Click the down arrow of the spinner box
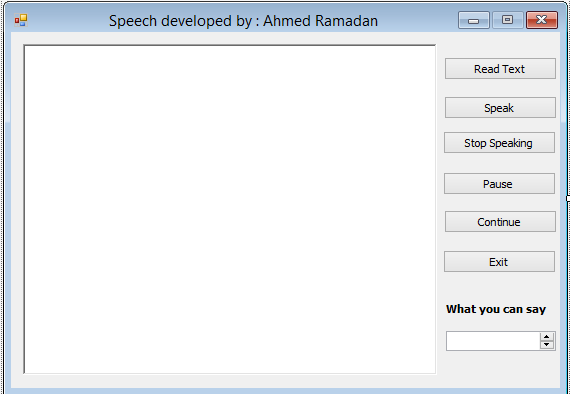The height and width of the screenshot is (394, 570). 546,345
